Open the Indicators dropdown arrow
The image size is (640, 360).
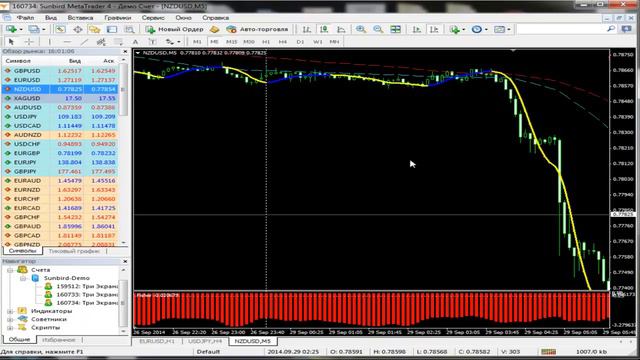click(x=464, y=29)
